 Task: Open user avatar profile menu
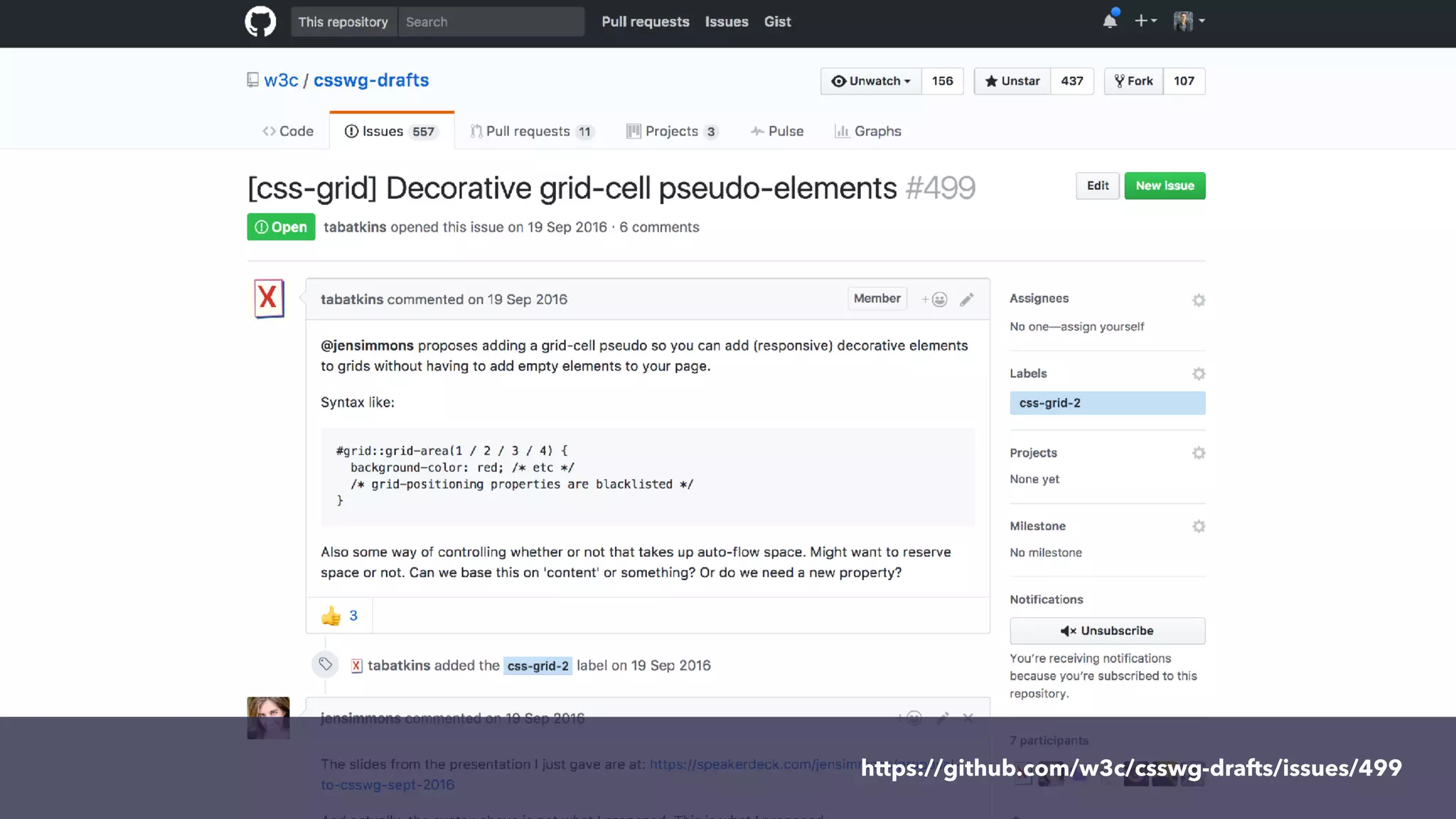pyautogui.click(x=1189, y=21)
